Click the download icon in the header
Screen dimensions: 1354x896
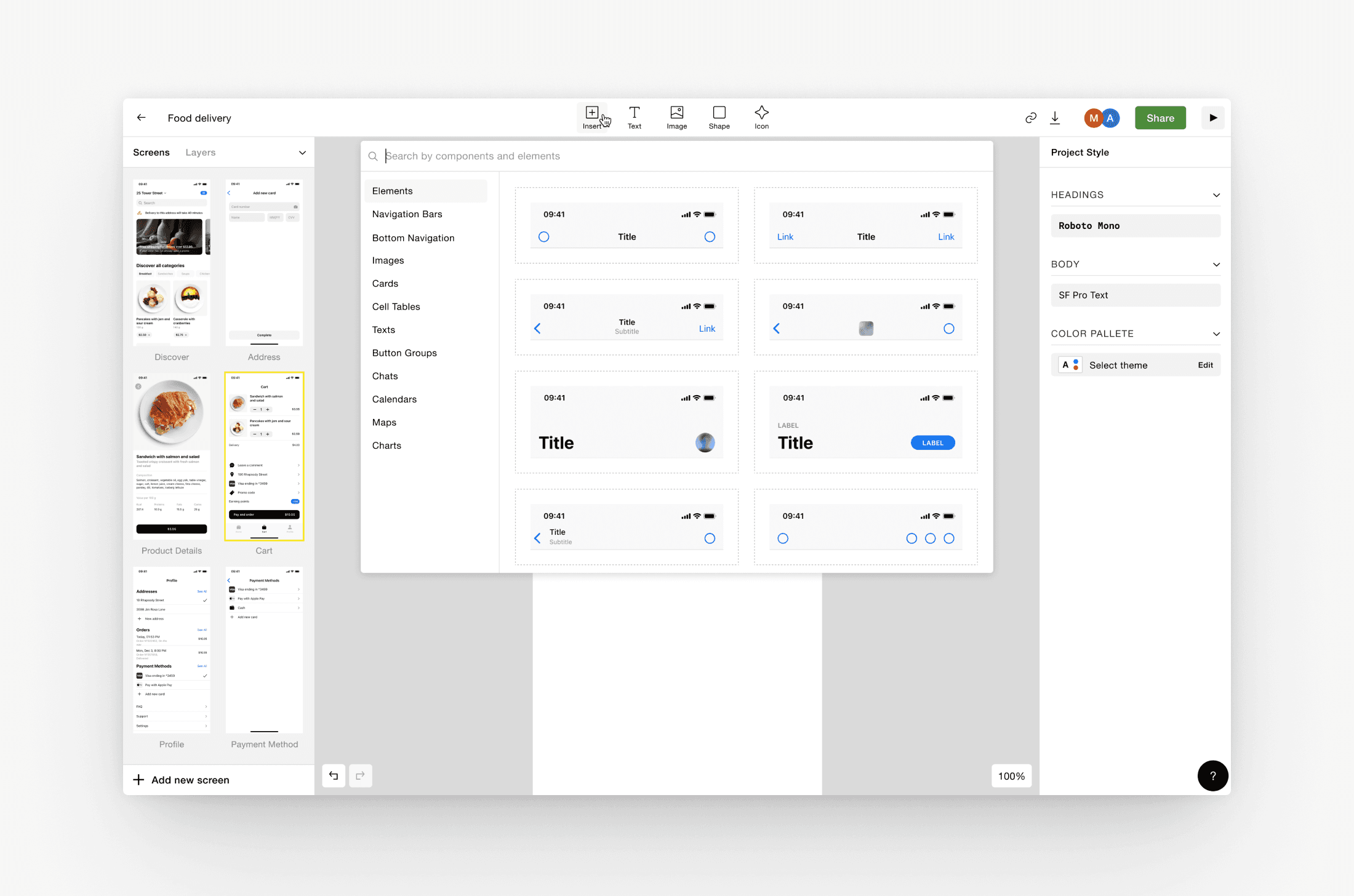coord(1055,118)
